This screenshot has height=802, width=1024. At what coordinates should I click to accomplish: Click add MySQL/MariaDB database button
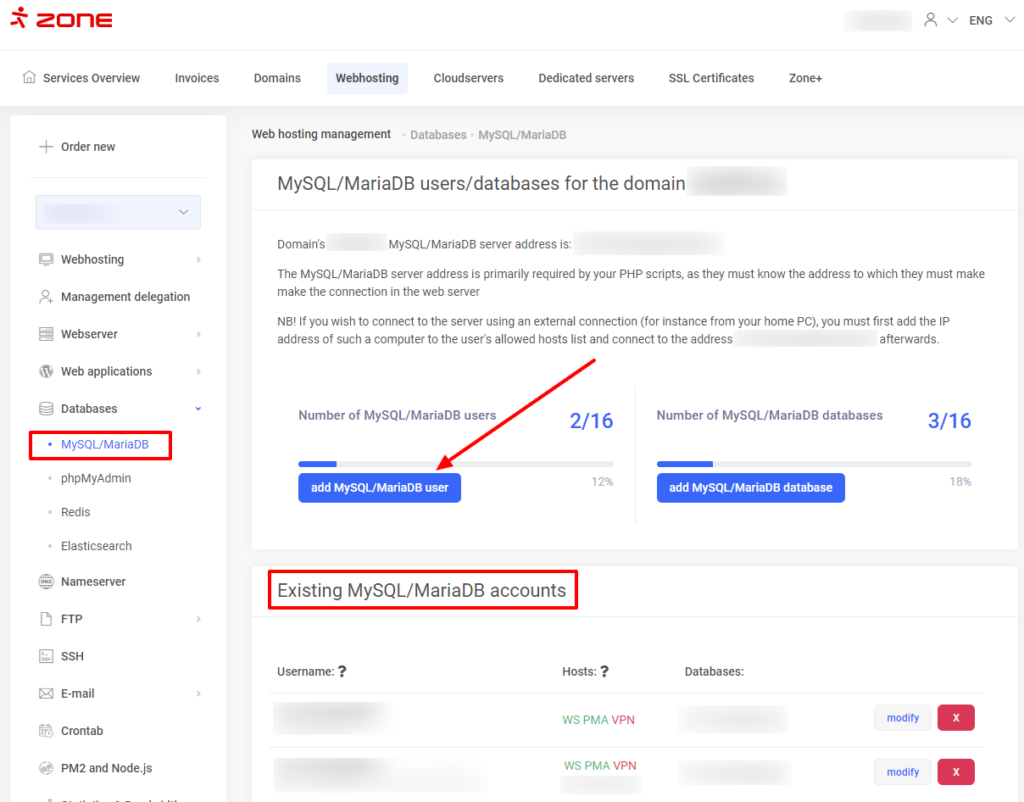(x=750, y=488)
